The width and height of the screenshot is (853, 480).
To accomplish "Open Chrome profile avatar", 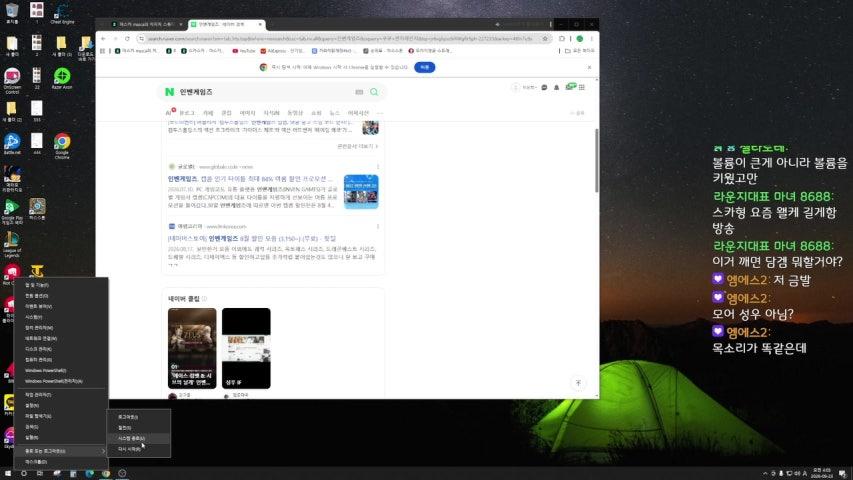I will pyautogui.click(x=579, y=39).
